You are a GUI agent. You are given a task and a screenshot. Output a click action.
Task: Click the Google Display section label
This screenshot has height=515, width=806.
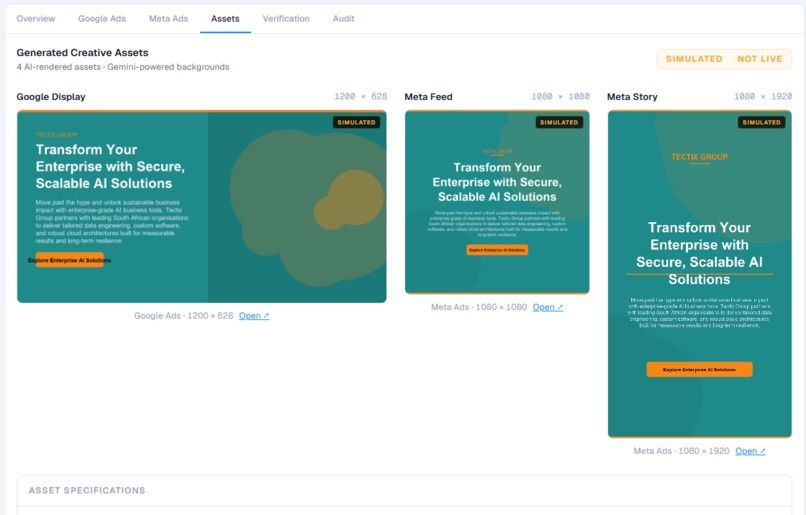51,97
